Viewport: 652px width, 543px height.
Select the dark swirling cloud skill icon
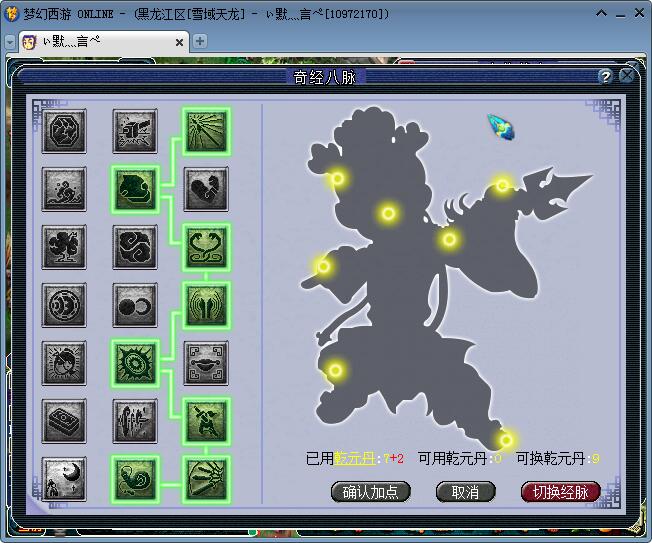[135, 247]
